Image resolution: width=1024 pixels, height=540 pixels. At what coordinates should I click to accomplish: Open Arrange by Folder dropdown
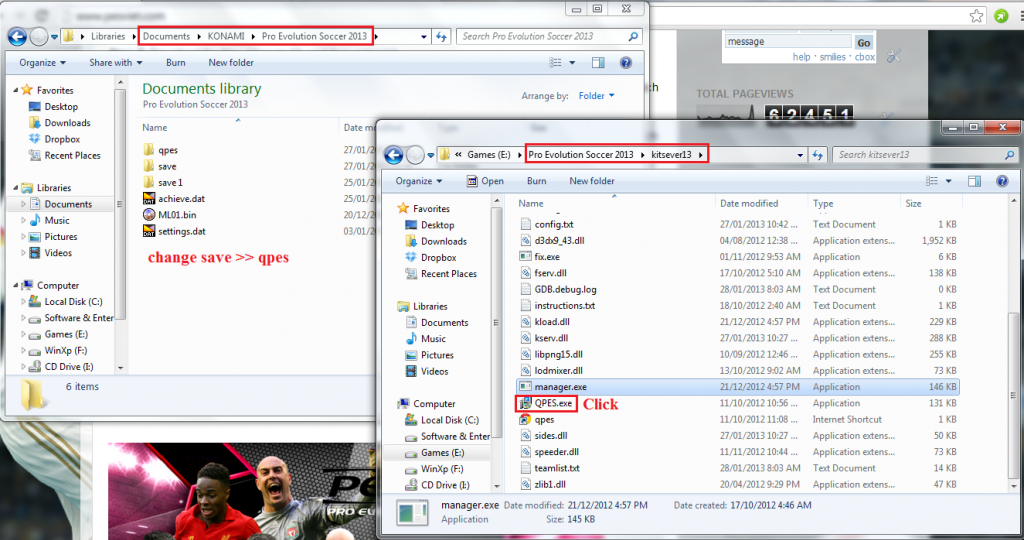pos(596,95)
